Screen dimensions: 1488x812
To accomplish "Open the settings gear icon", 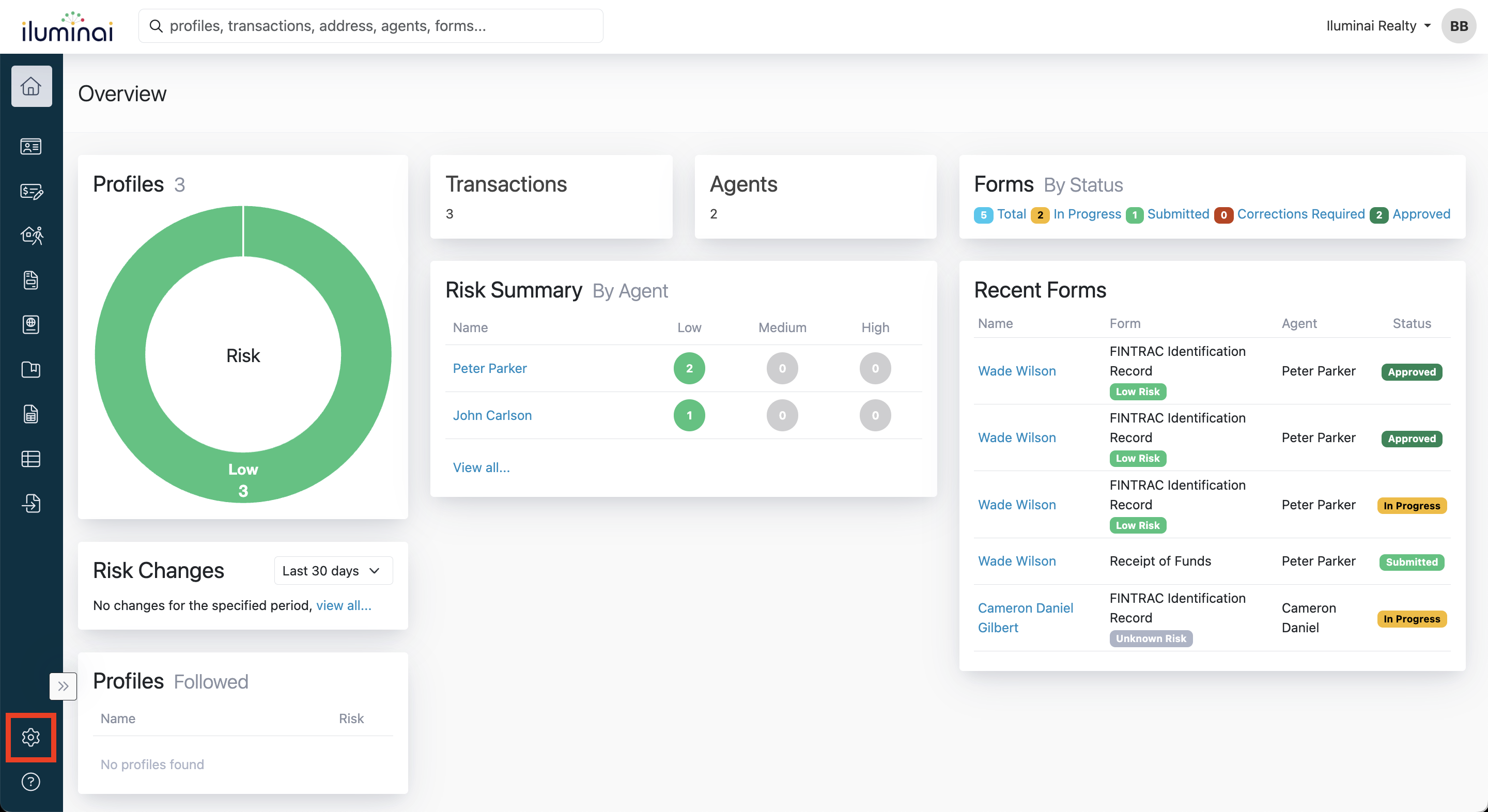I will coord(31,737).
